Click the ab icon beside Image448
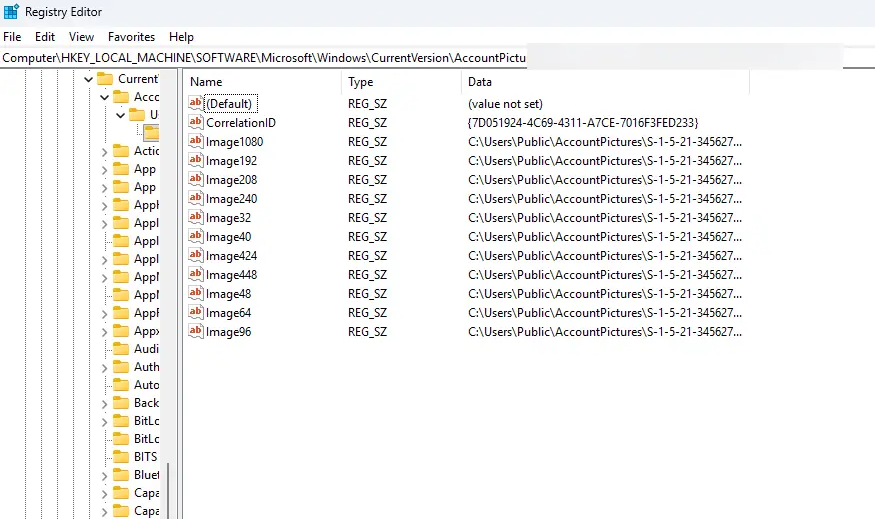This screenshot has height=519, width=875. coord(195,274)
